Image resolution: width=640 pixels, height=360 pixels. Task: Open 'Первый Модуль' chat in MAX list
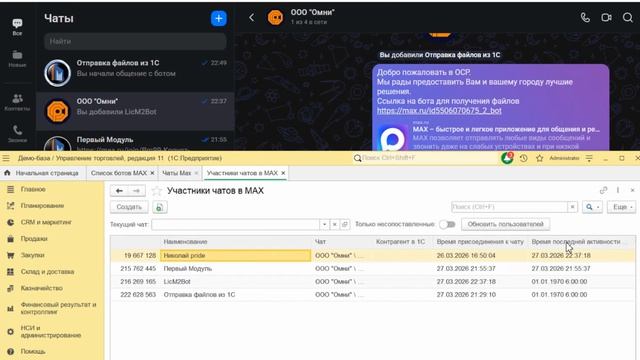135,141
